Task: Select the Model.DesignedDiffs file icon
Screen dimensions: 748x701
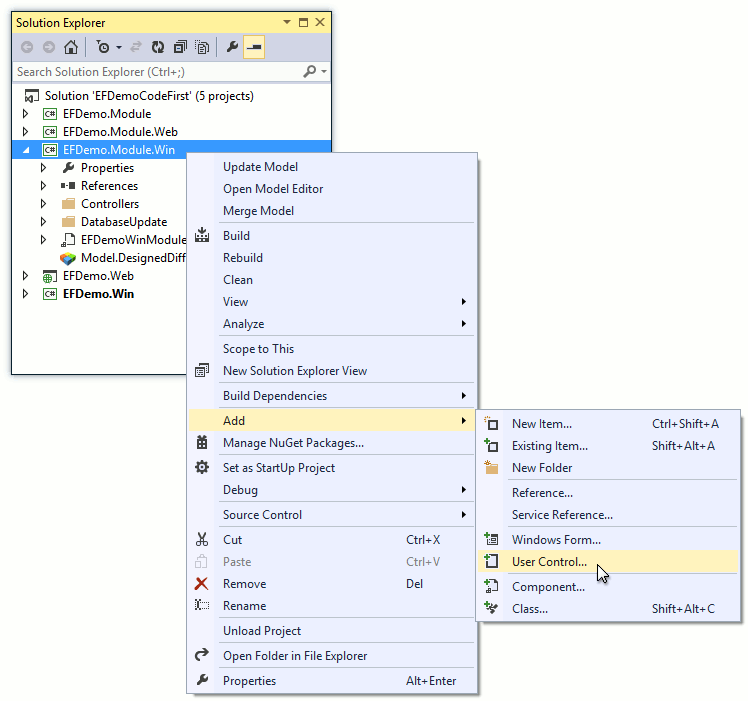Action: point(68,258)
